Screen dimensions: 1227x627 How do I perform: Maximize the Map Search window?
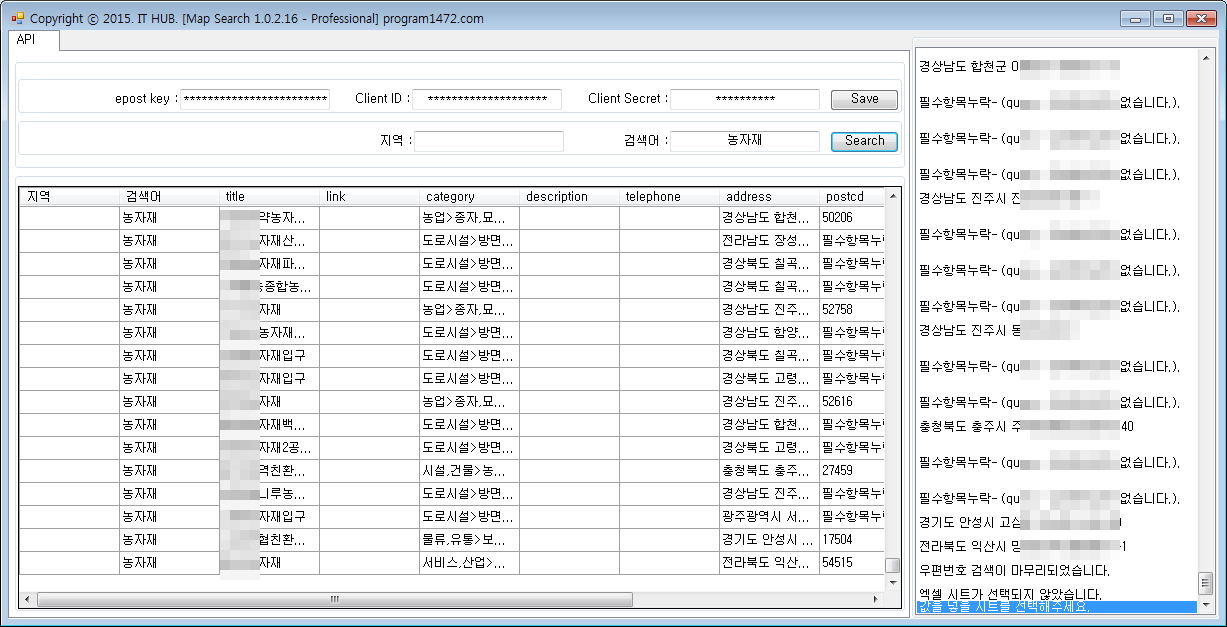point(1167,18)
